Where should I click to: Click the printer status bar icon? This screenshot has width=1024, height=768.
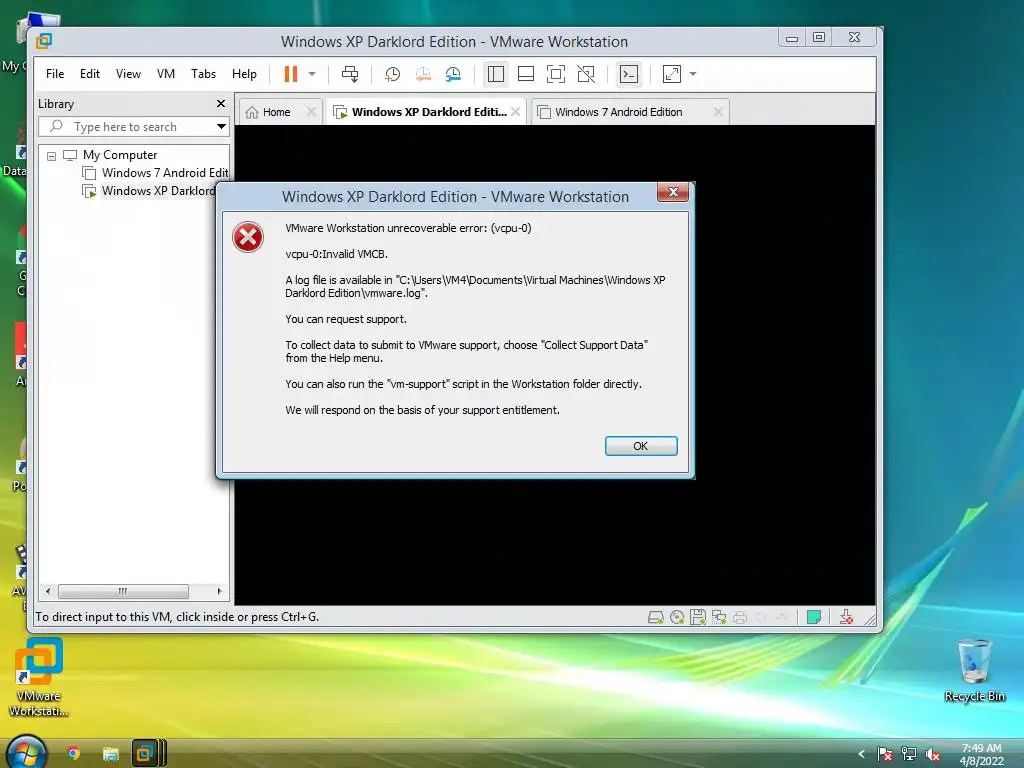click(x=740, y=617)
